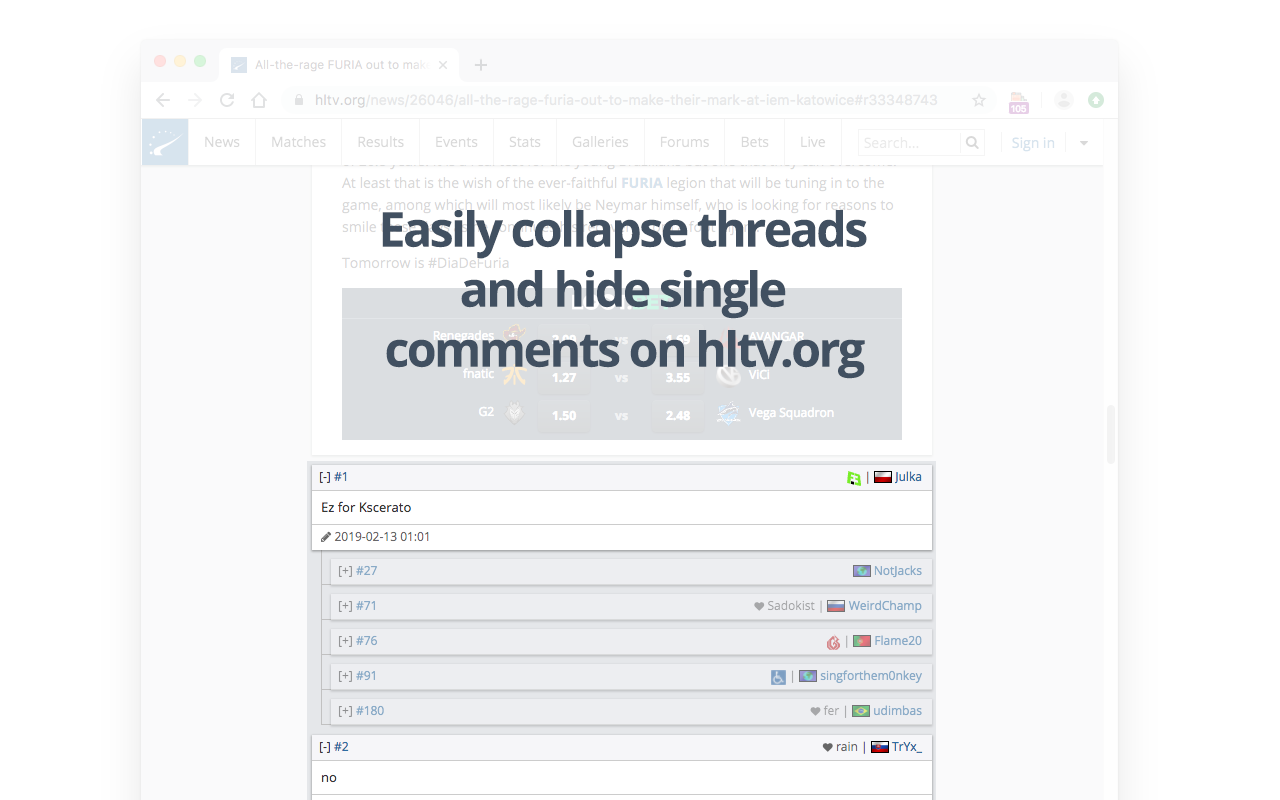Open the FURIA team link in article

(642, 183)
